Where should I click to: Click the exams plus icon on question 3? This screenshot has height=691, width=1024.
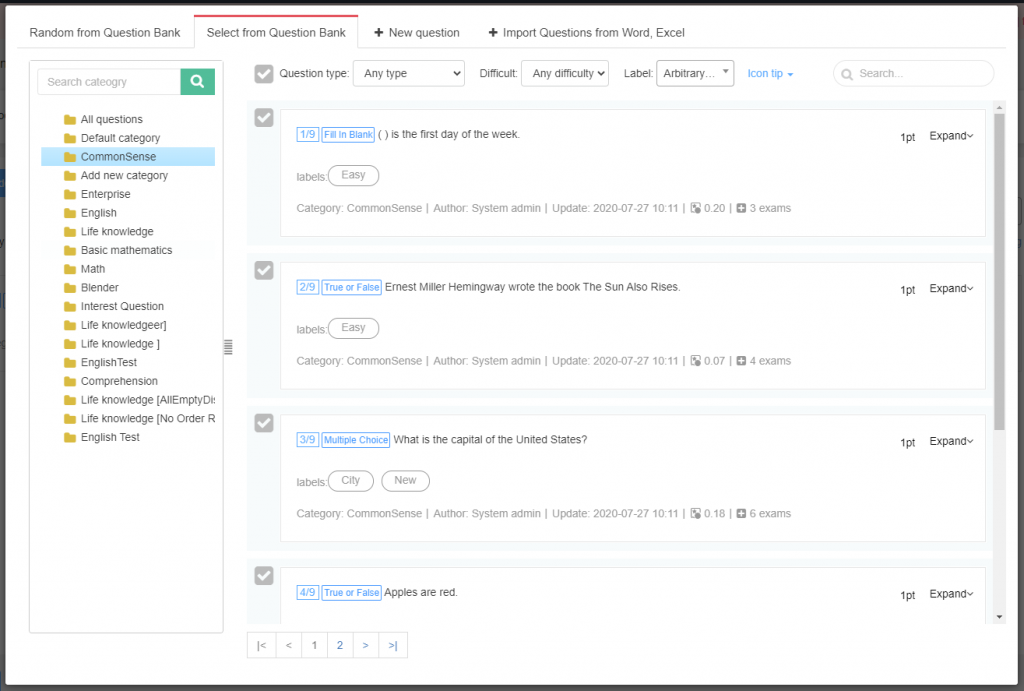tap(741, 514)
